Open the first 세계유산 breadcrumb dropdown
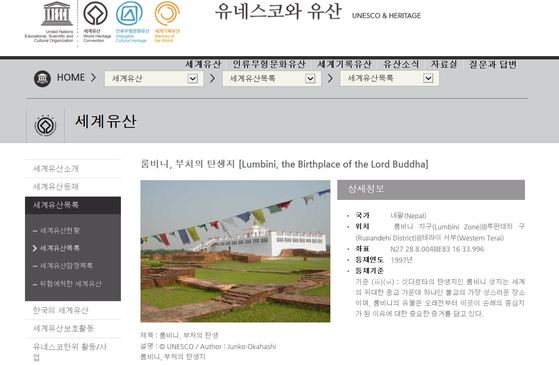Viewport: 559px width, 365px height. (x=154, y=78)
